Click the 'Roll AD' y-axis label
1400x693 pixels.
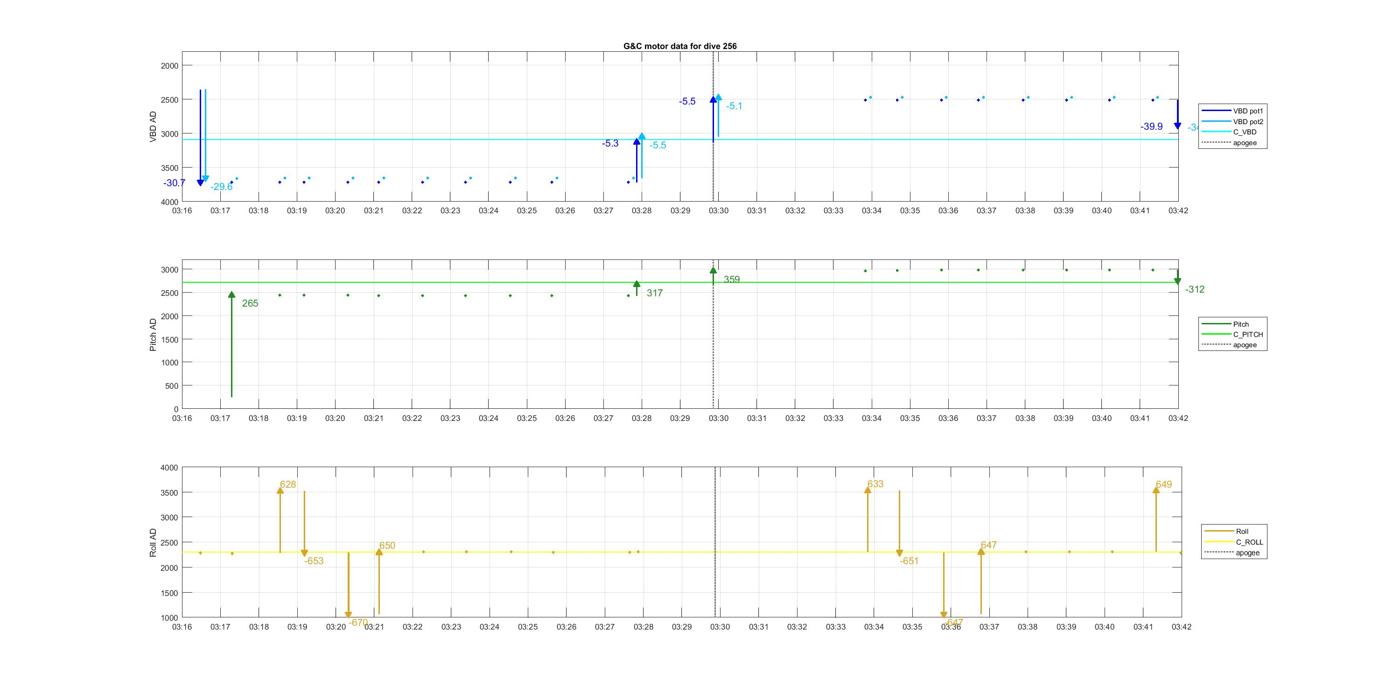point(153,543)
